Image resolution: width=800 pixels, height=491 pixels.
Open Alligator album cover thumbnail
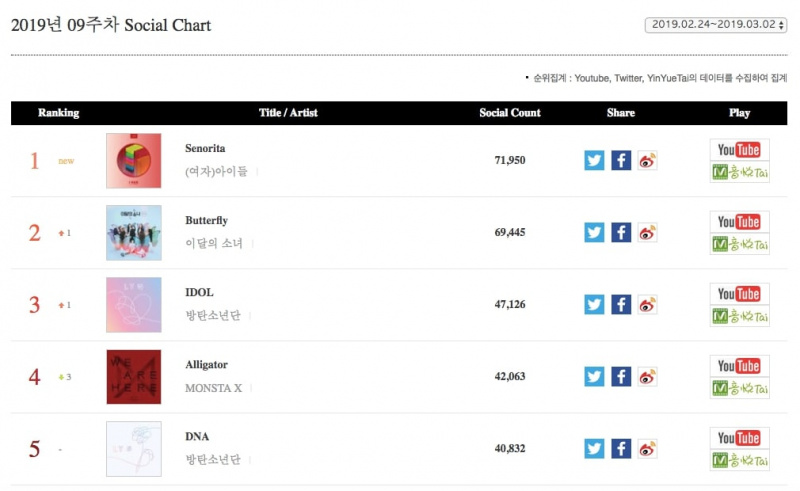[x=134, y=377]
